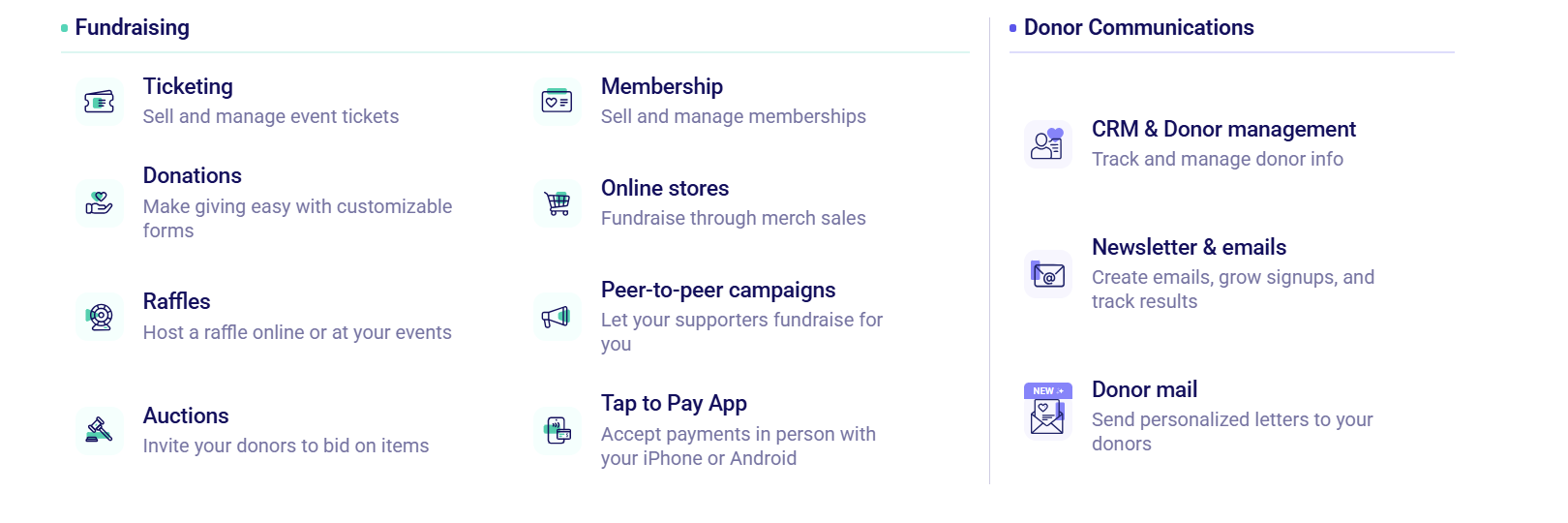Open the Donations menu item
1568x523 pixels.
tap(192, 175)
